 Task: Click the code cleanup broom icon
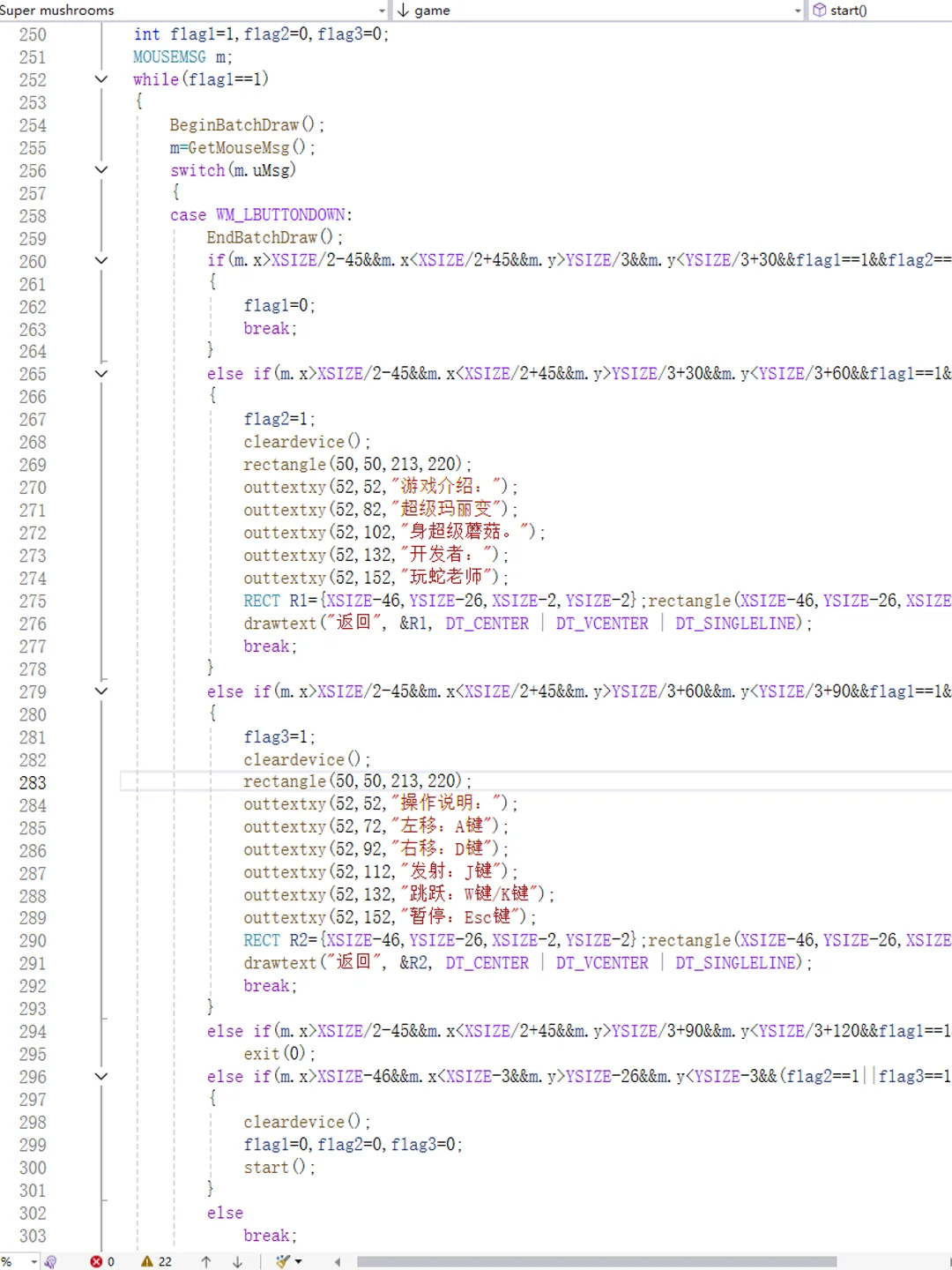tap(282, 1262)
